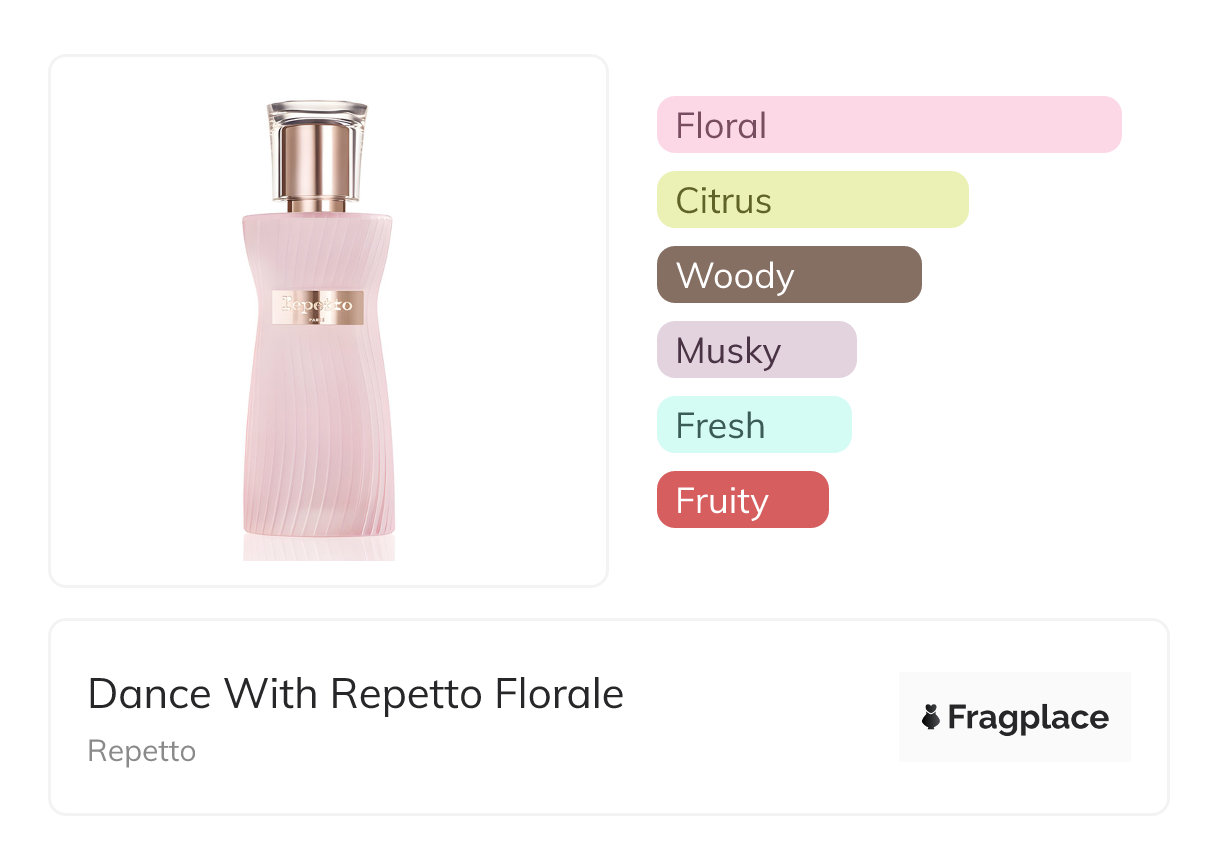Screen dimensions: 1218x864
Task: Click the pink Floral accord bar
Action: (x=888, y=125)
